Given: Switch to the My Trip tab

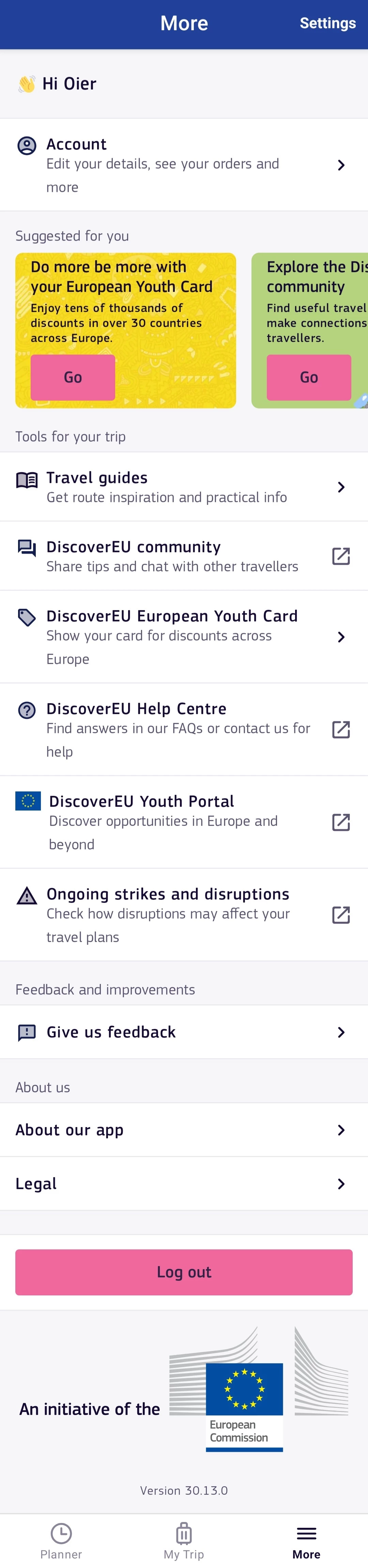Looking at the screenshot, I should pyautogui.click(x=184, y=1540).
